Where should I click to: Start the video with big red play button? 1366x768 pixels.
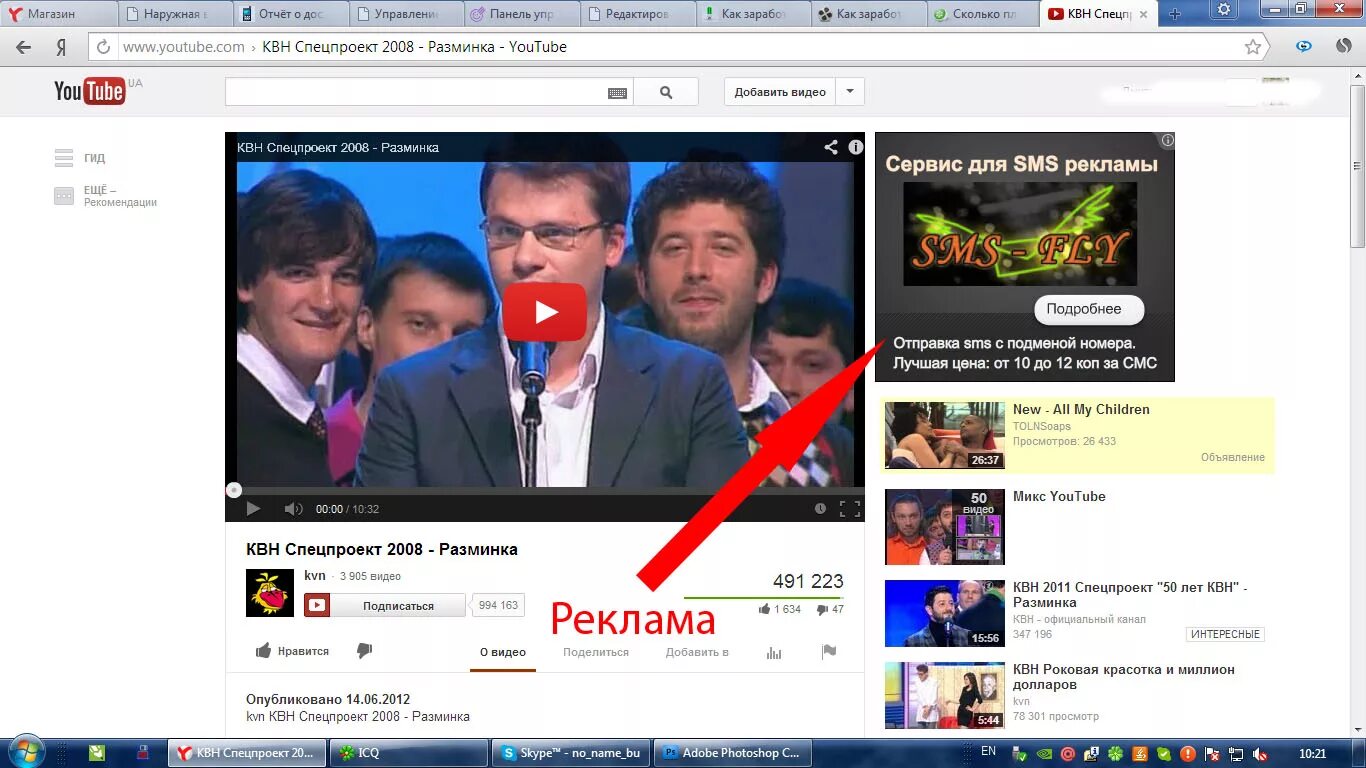coord(544,312)
